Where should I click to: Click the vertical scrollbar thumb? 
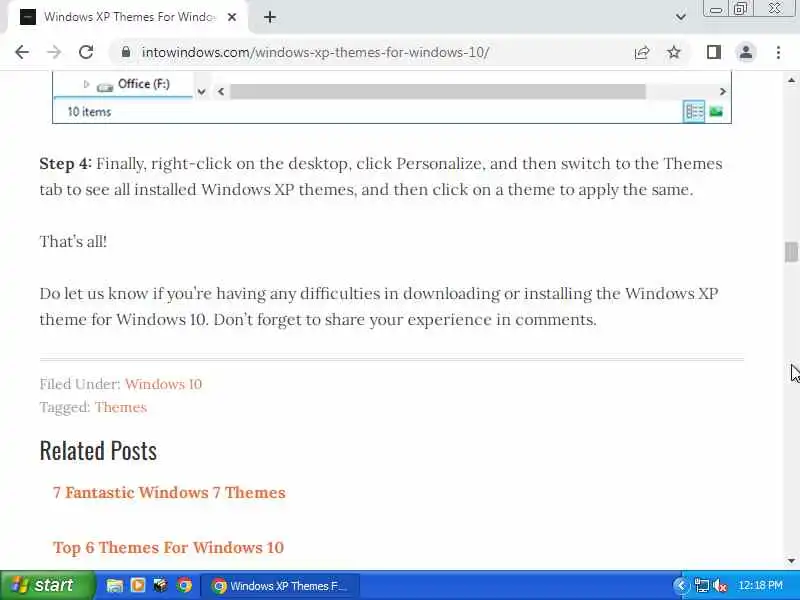point(791,252)
